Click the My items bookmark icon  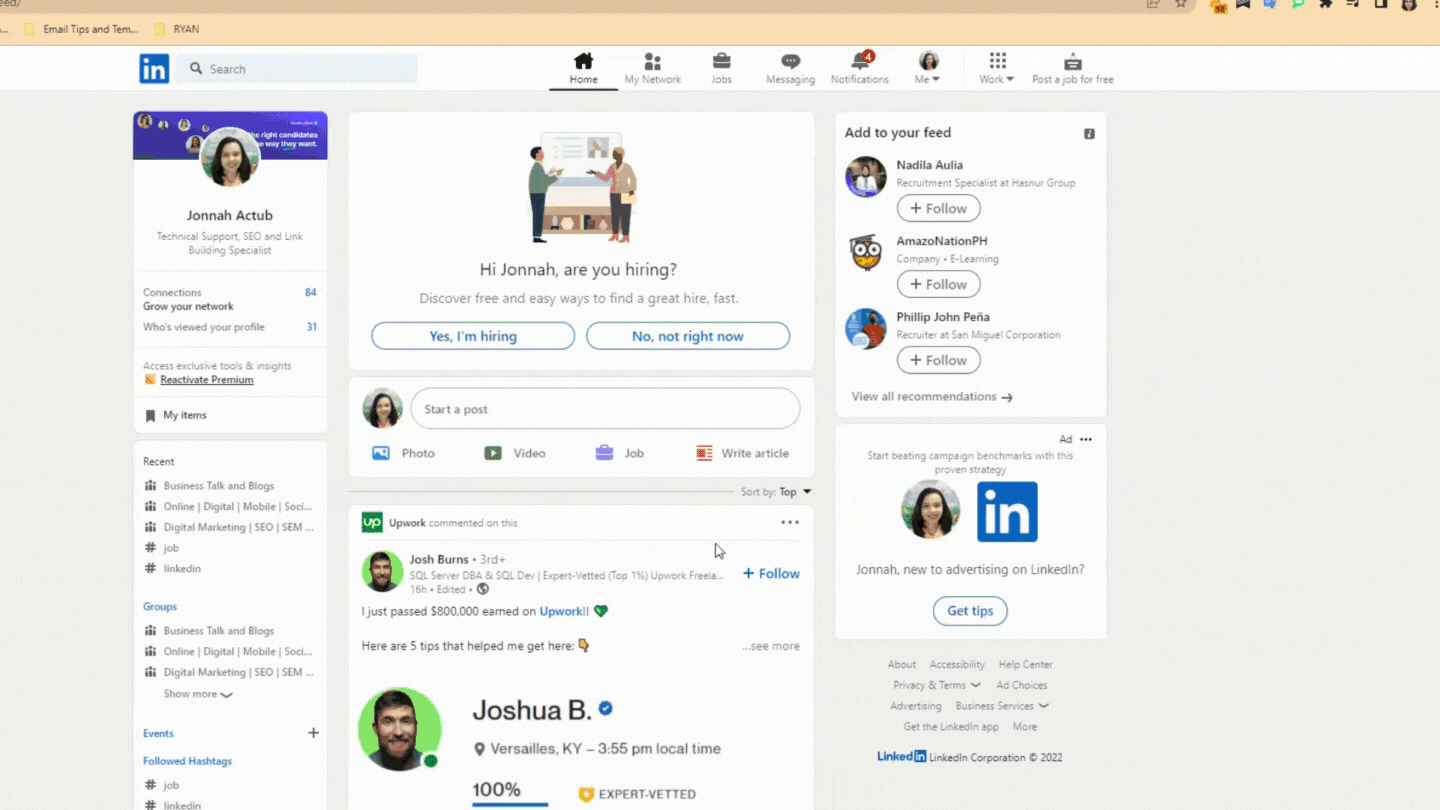[x=150, y=416]
